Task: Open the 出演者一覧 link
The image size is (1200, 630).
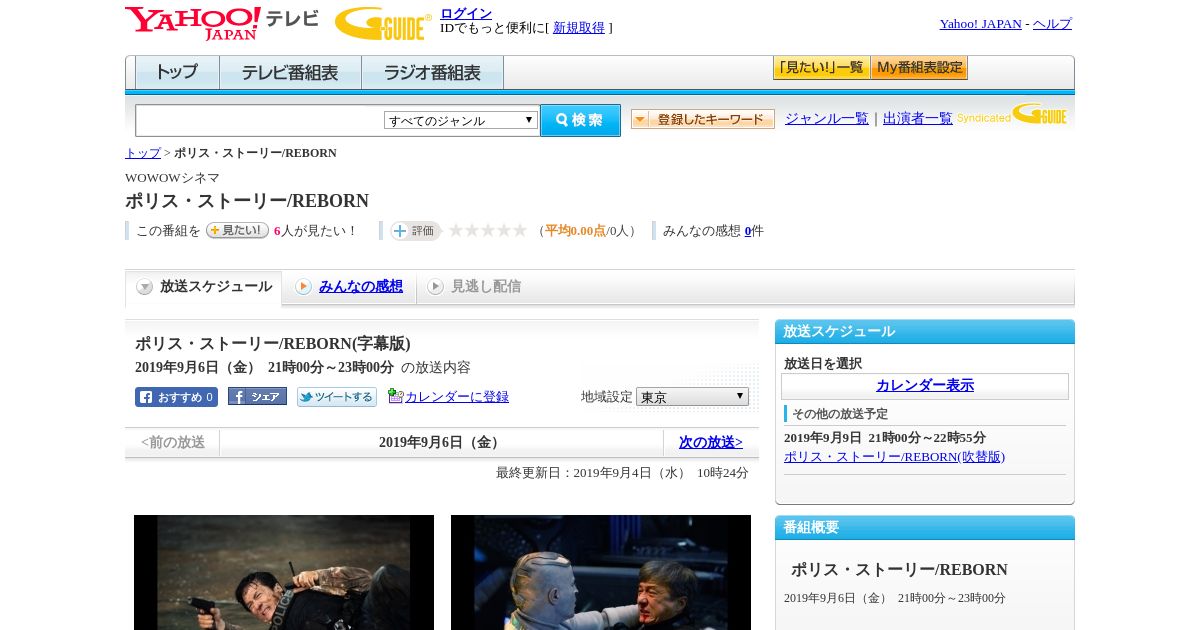Action: click(918, 119)
